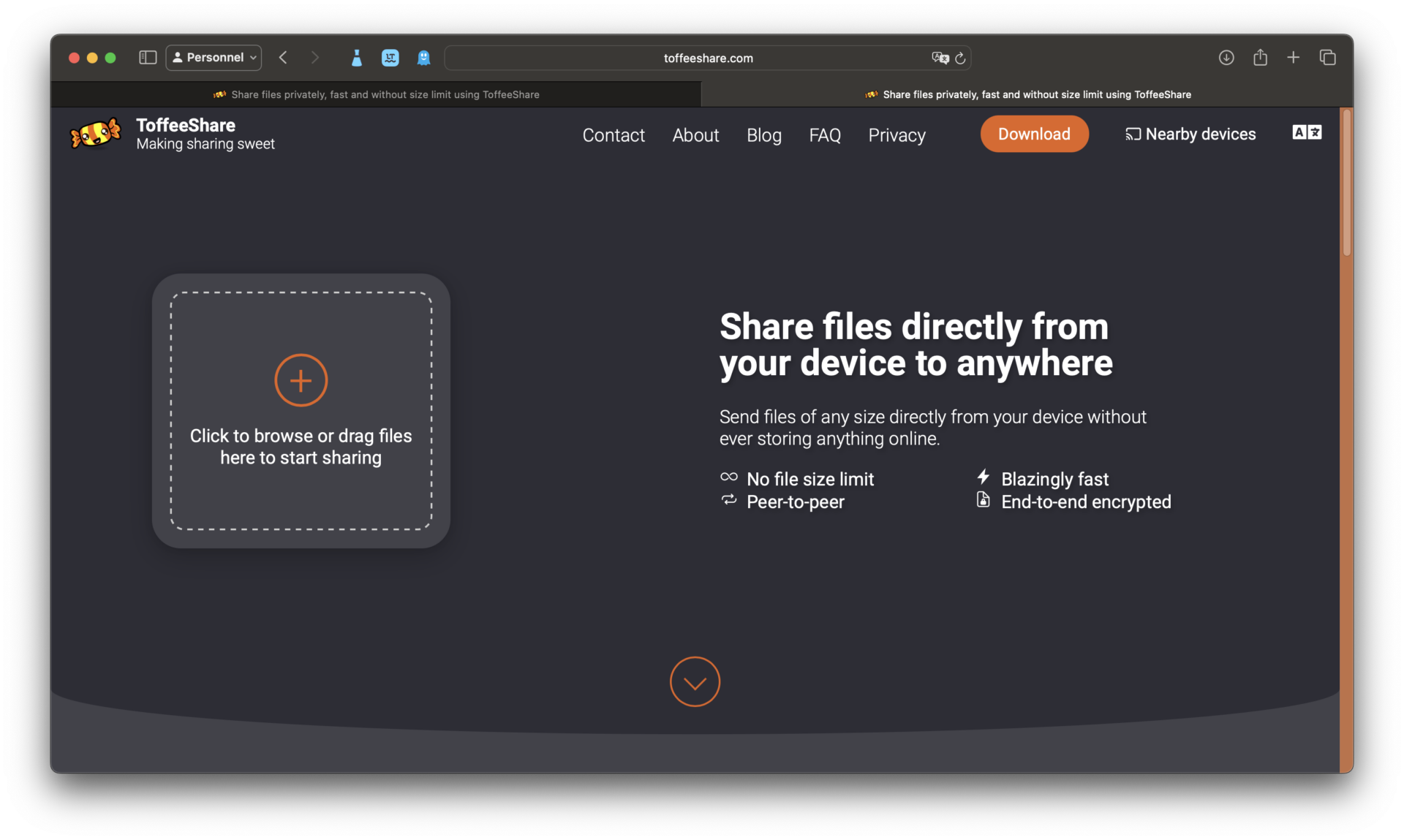The width and height of the screenshot is (1404, 840).
Task: Click 'Peer-to-peer' text
Action: point(796,502)
